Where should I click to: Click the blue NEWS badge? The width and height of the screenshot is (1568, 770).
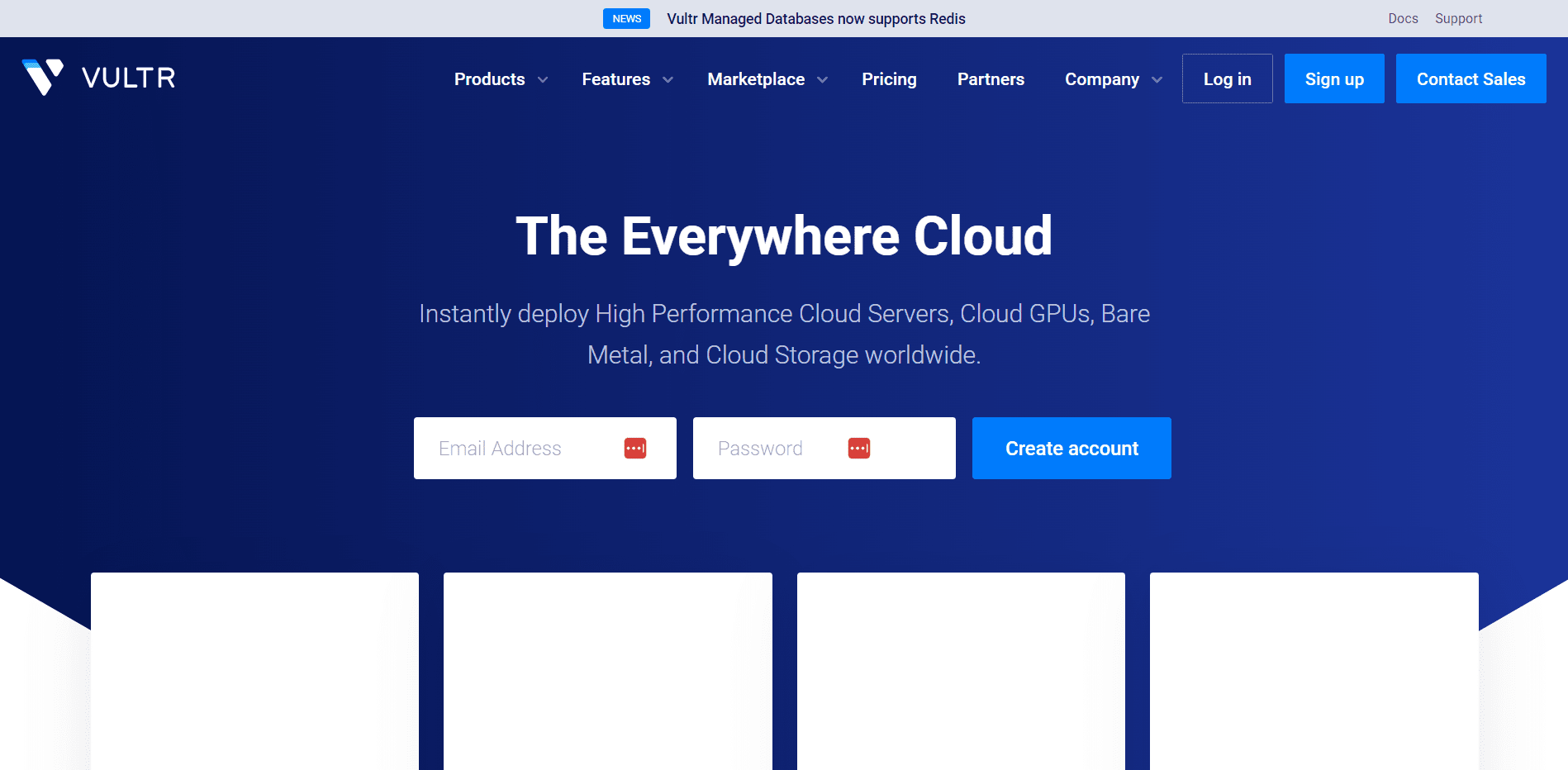click(x=626, y=19)
